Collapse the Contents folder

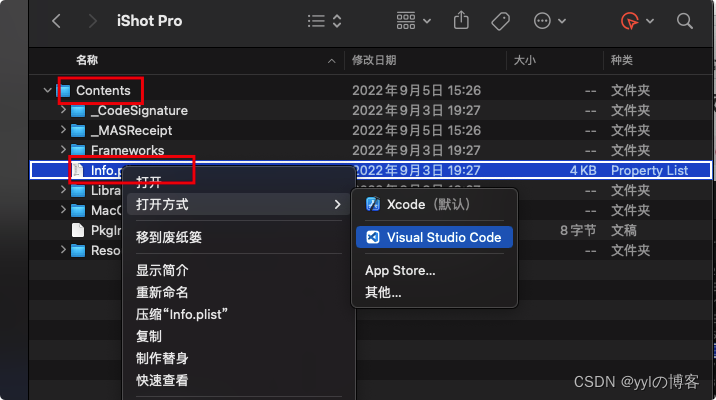47,90
